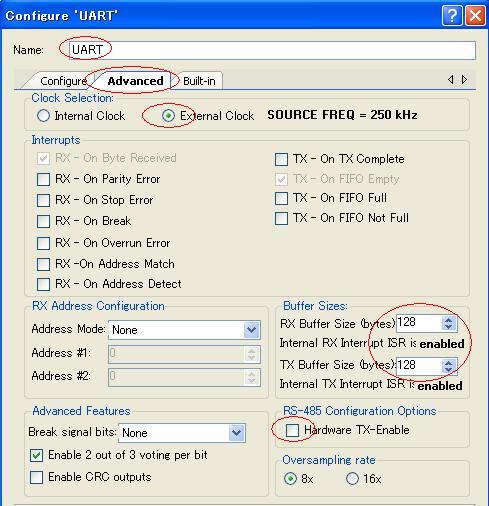Toggle Enable 2 out of 3 voting
The width and height of the screenshot is (489, 506).
point(36,455)
